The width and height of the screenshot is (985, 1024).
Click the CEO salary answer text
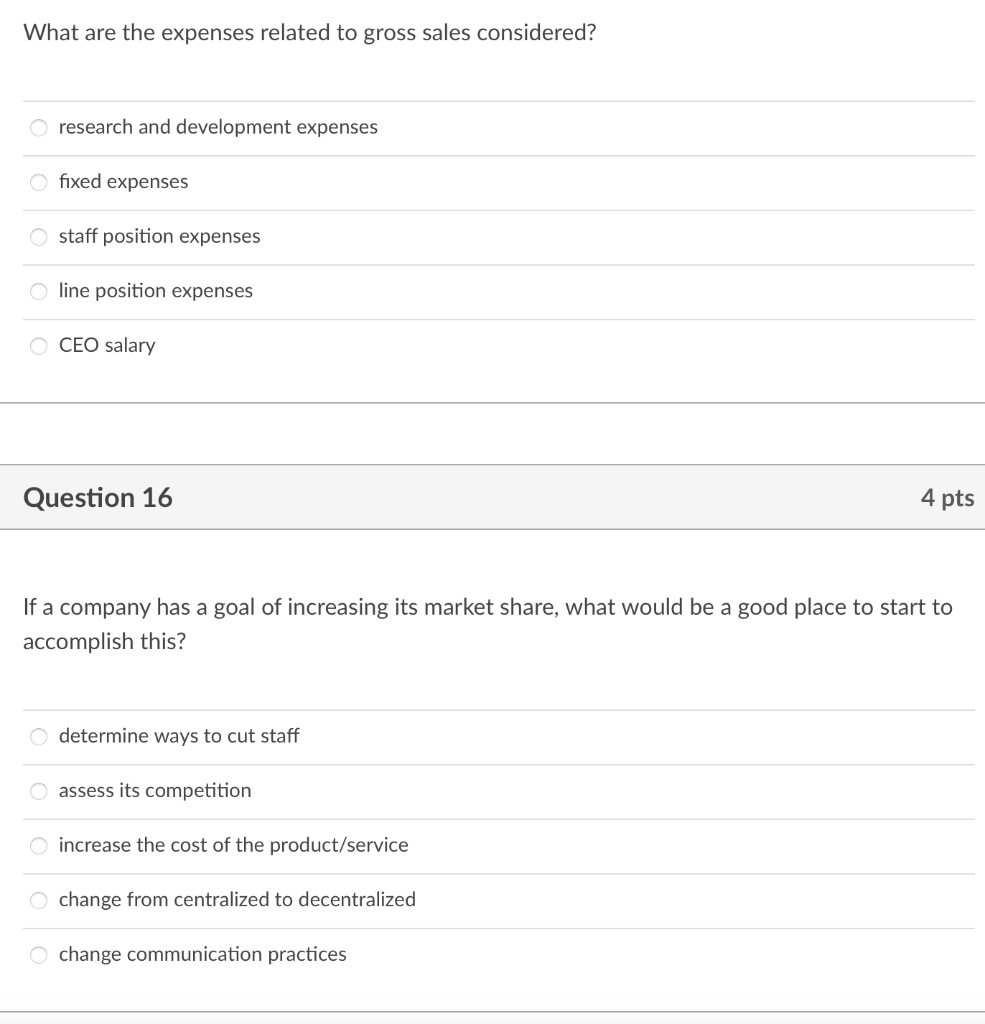107,345
